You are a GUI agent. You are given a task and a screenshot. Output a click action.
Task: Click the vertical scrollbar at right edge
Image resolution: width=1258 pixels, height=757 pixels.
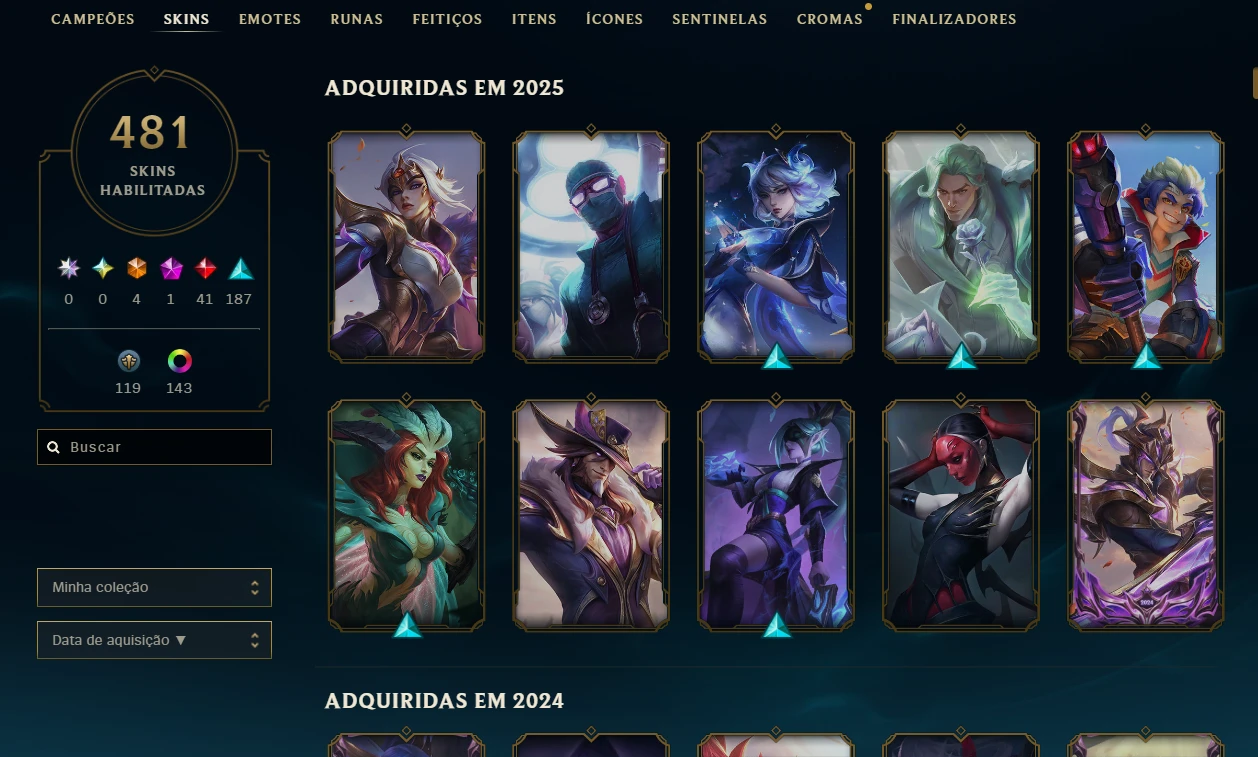point(1254,82)
